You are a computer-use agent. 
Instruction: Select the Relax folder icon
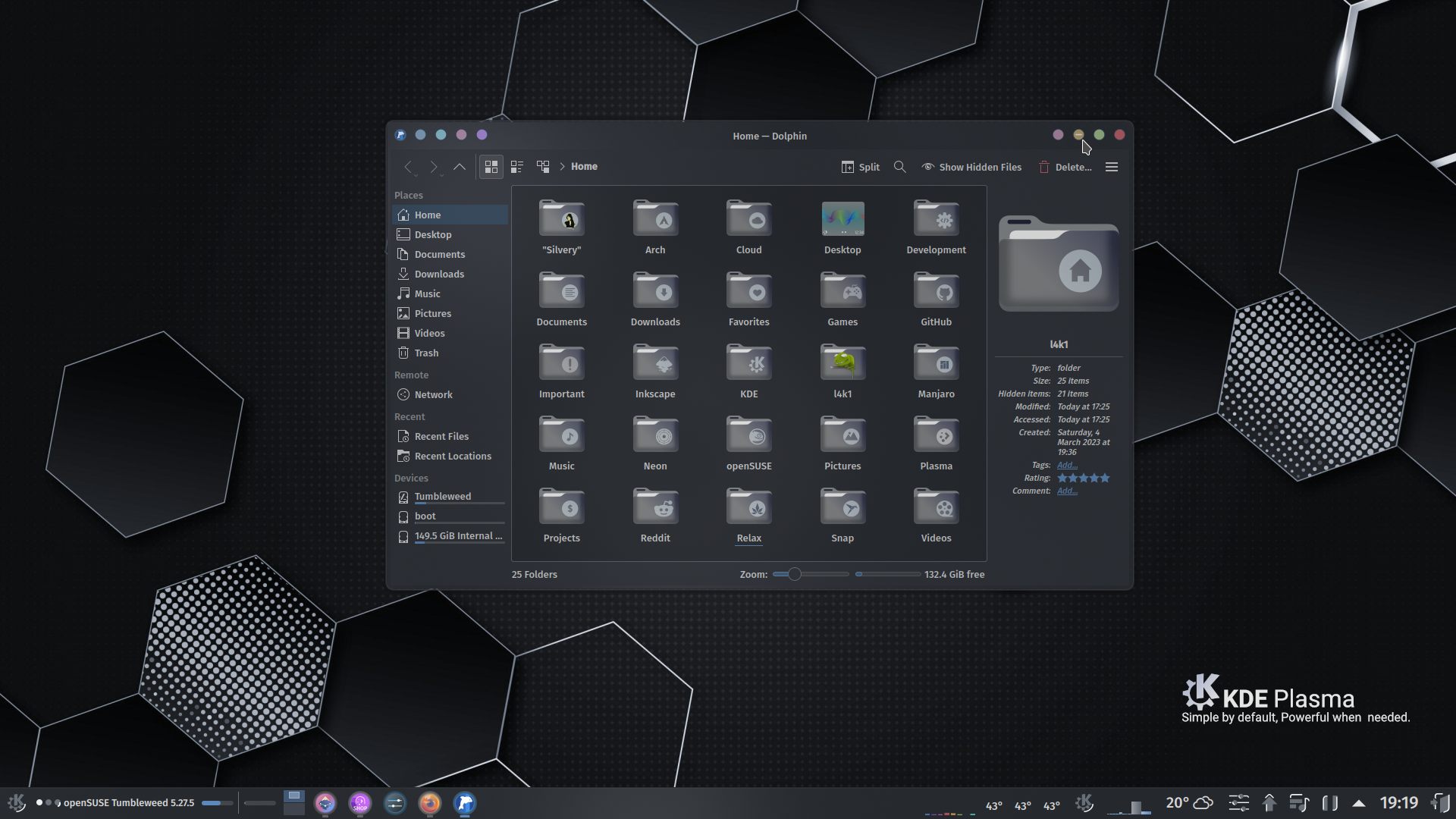coord(749,507)
